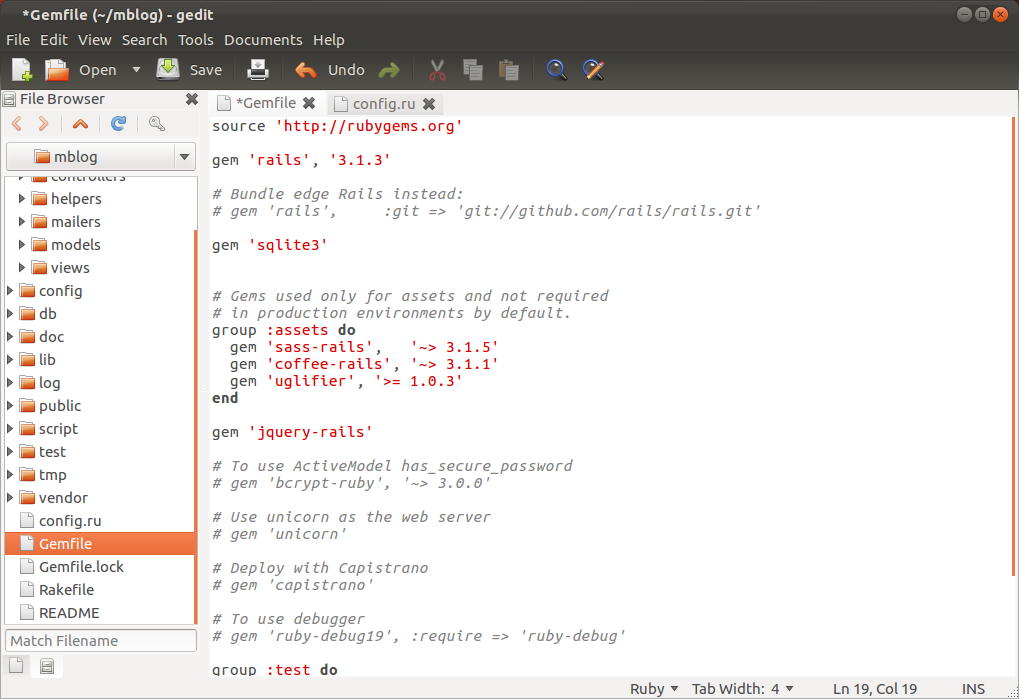Open the Tab Width dropdown
The width and height of the screenshot is (1019, 699).
click(742, 689)
